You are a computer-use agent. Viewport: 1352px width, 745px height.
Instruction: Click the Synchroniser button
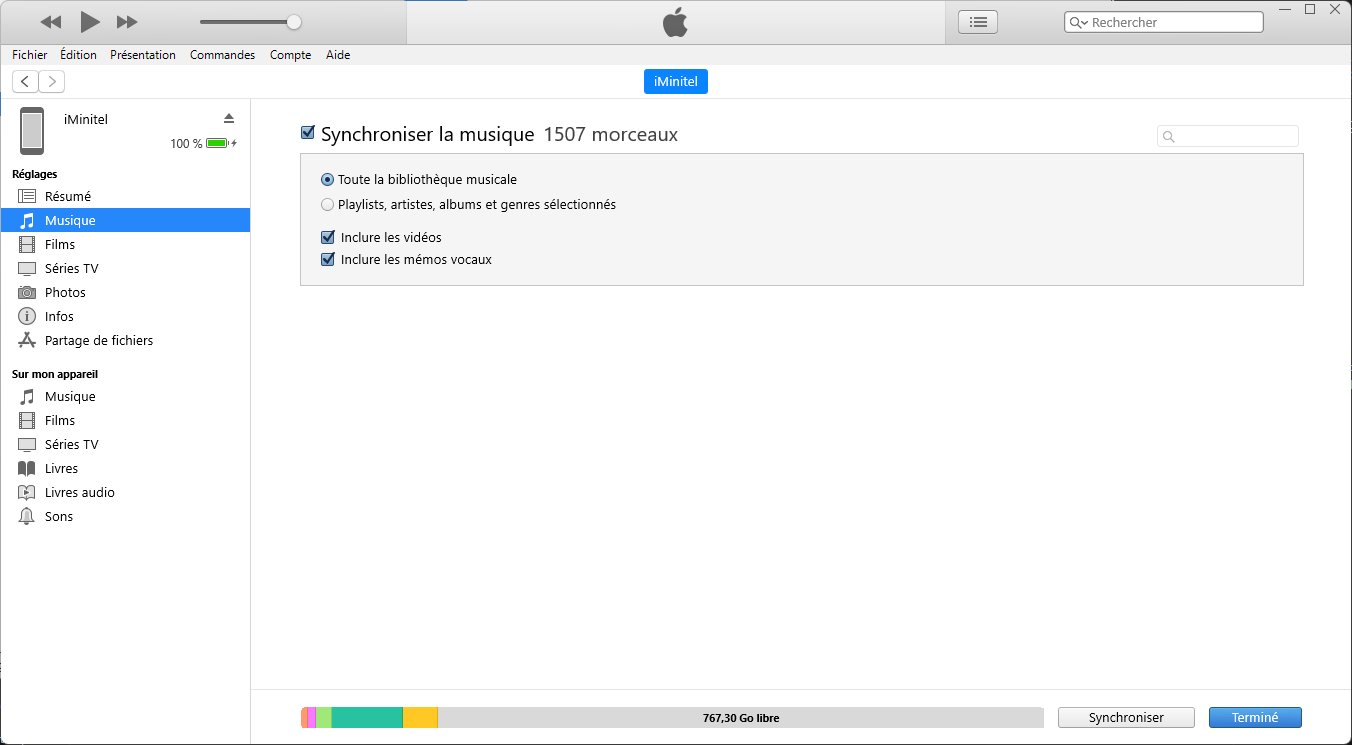[x=1126, y=718]
